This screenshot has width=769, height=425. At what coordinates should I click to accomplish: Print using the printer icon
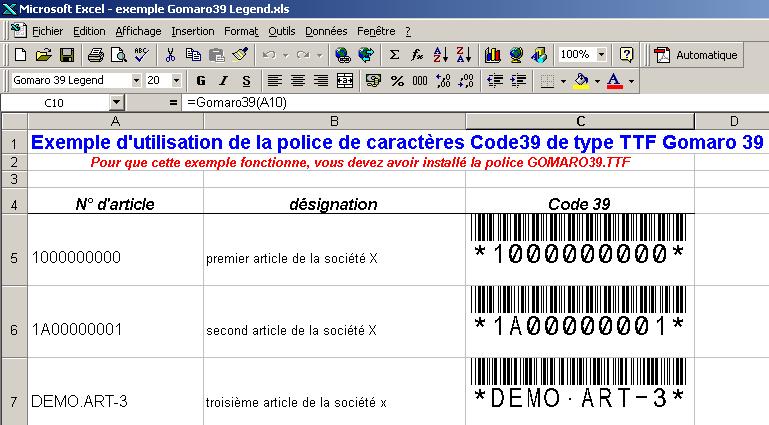click(x=96, y=55)
